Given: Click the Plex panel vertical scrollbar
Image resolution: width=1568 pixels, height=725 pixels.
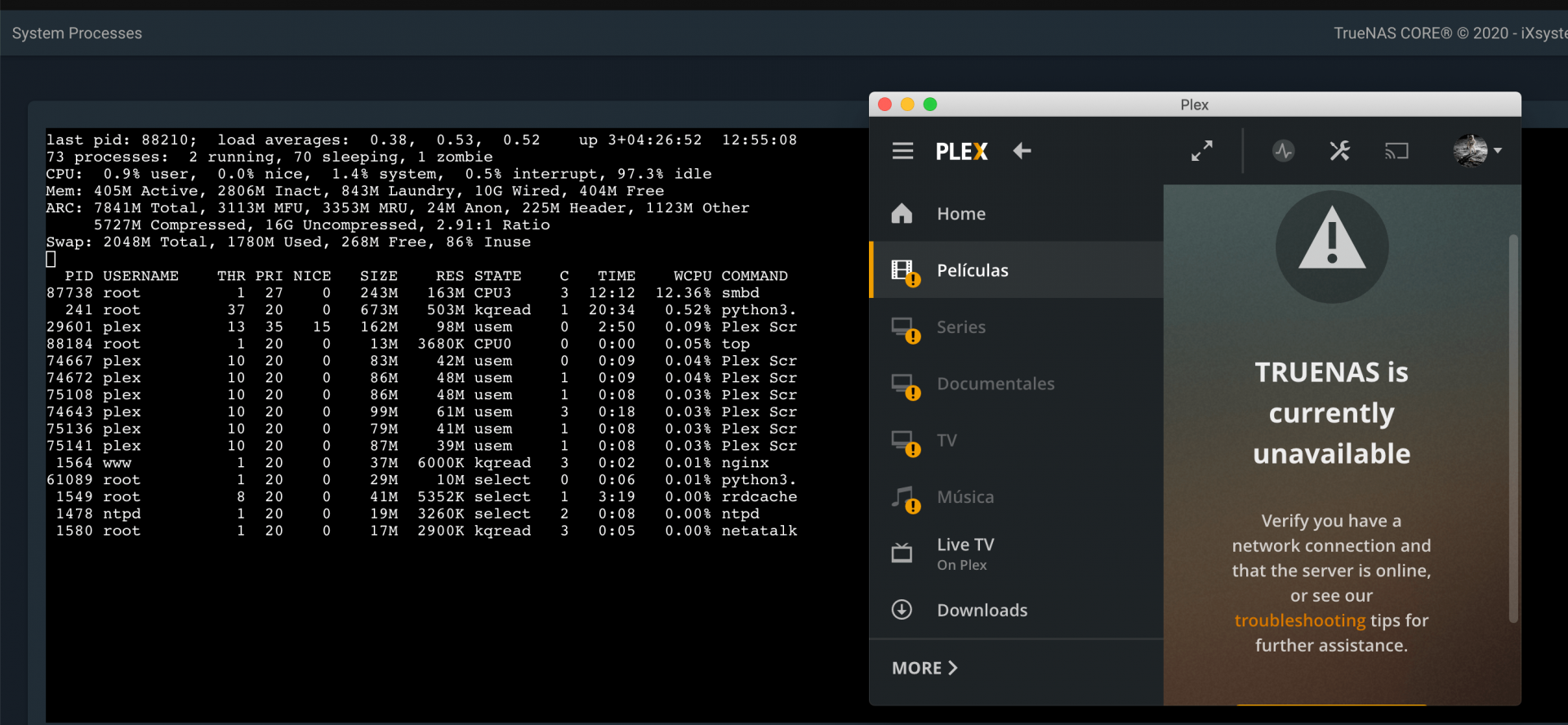Looking at the screenshot, I should 1513,429.
